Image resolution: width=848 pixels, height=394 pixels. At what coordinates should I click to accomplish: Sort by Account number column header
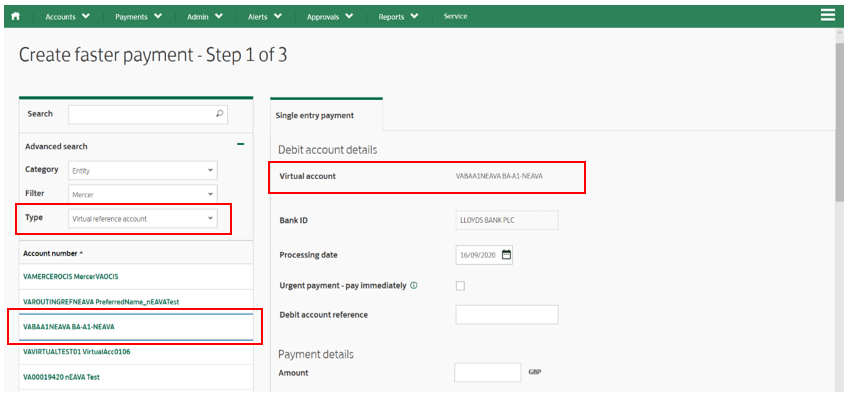point(54,253)
